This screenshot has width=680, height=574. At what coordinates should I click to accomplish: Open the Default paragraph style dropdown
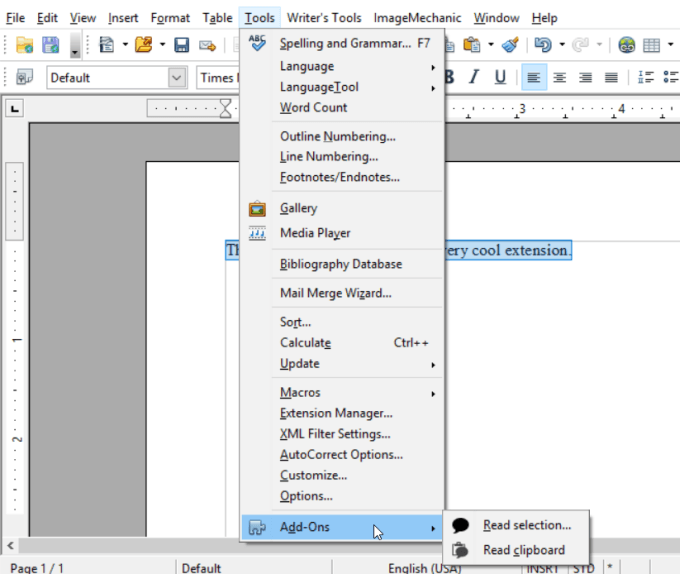coord(177,78)
